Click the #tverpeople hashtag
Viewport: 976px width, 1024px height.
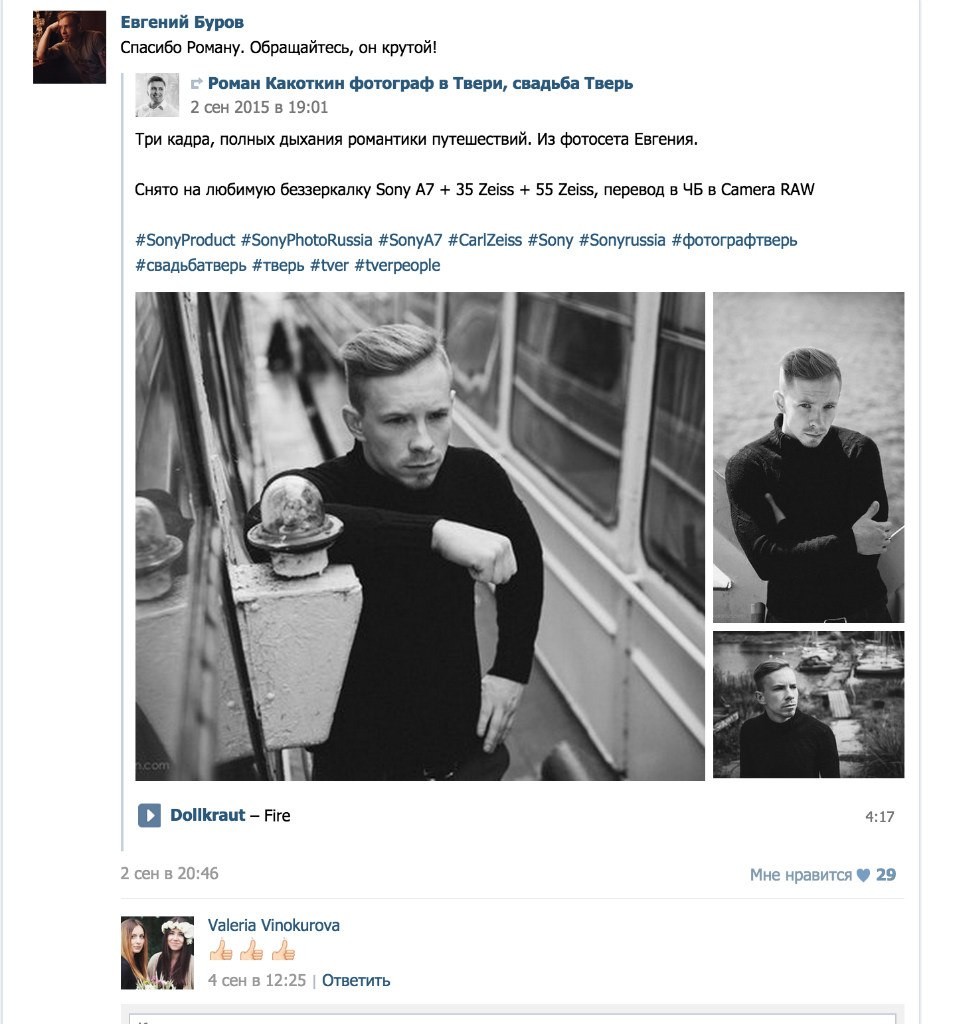tap(397, 265)
